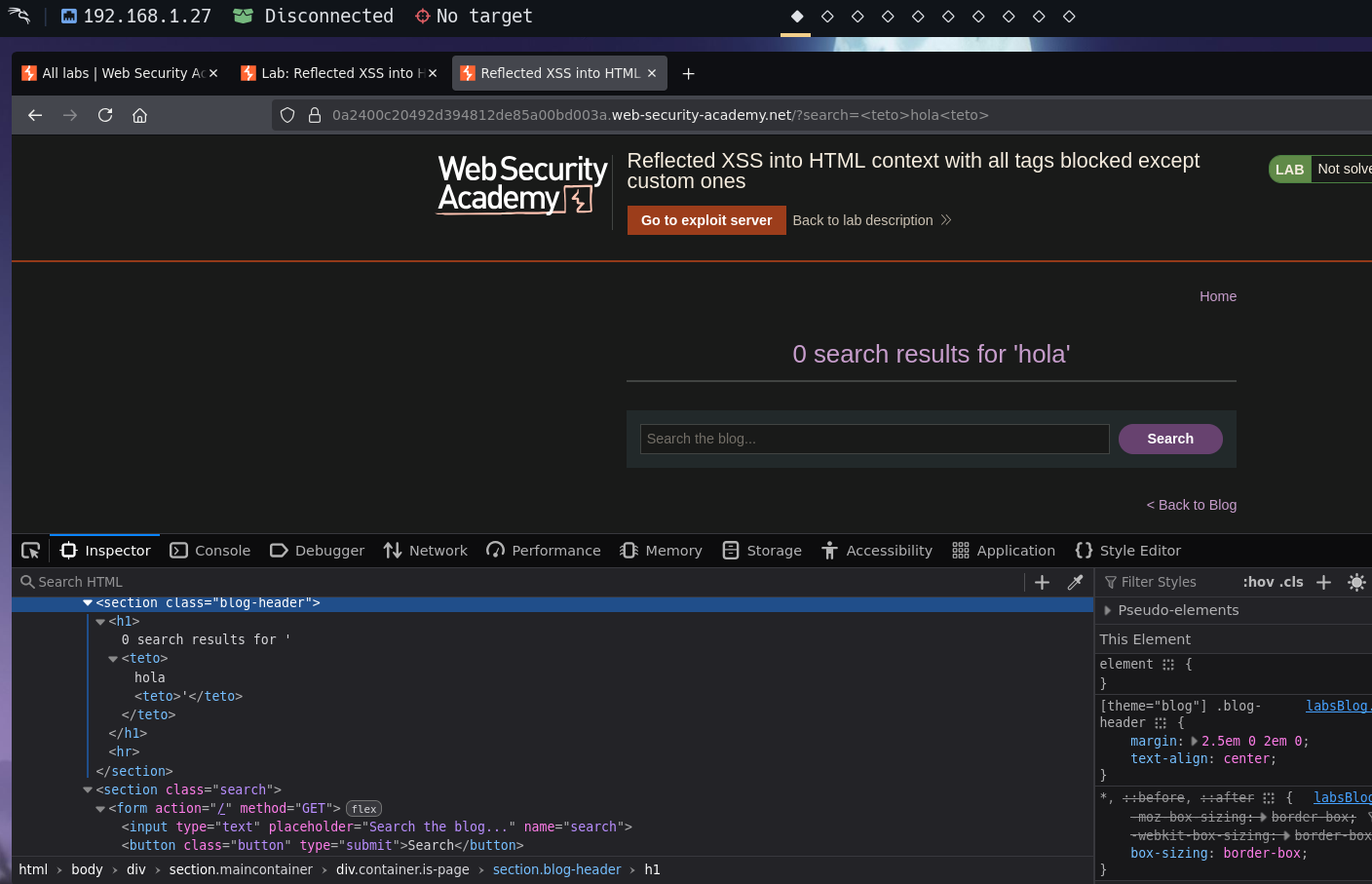Open the Application tab
This screenshot has height=884, width=1372.
tap(1004, 551)
